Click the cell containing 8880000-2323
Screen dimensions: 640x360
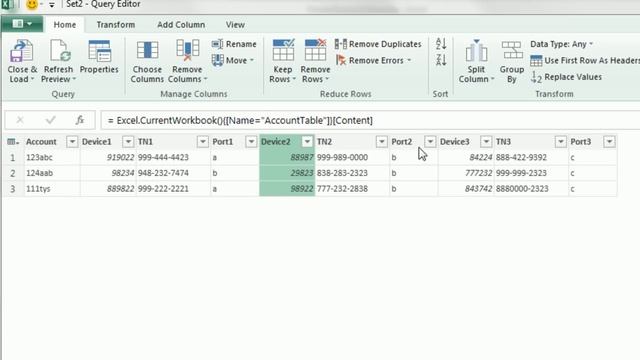[531, 189]
